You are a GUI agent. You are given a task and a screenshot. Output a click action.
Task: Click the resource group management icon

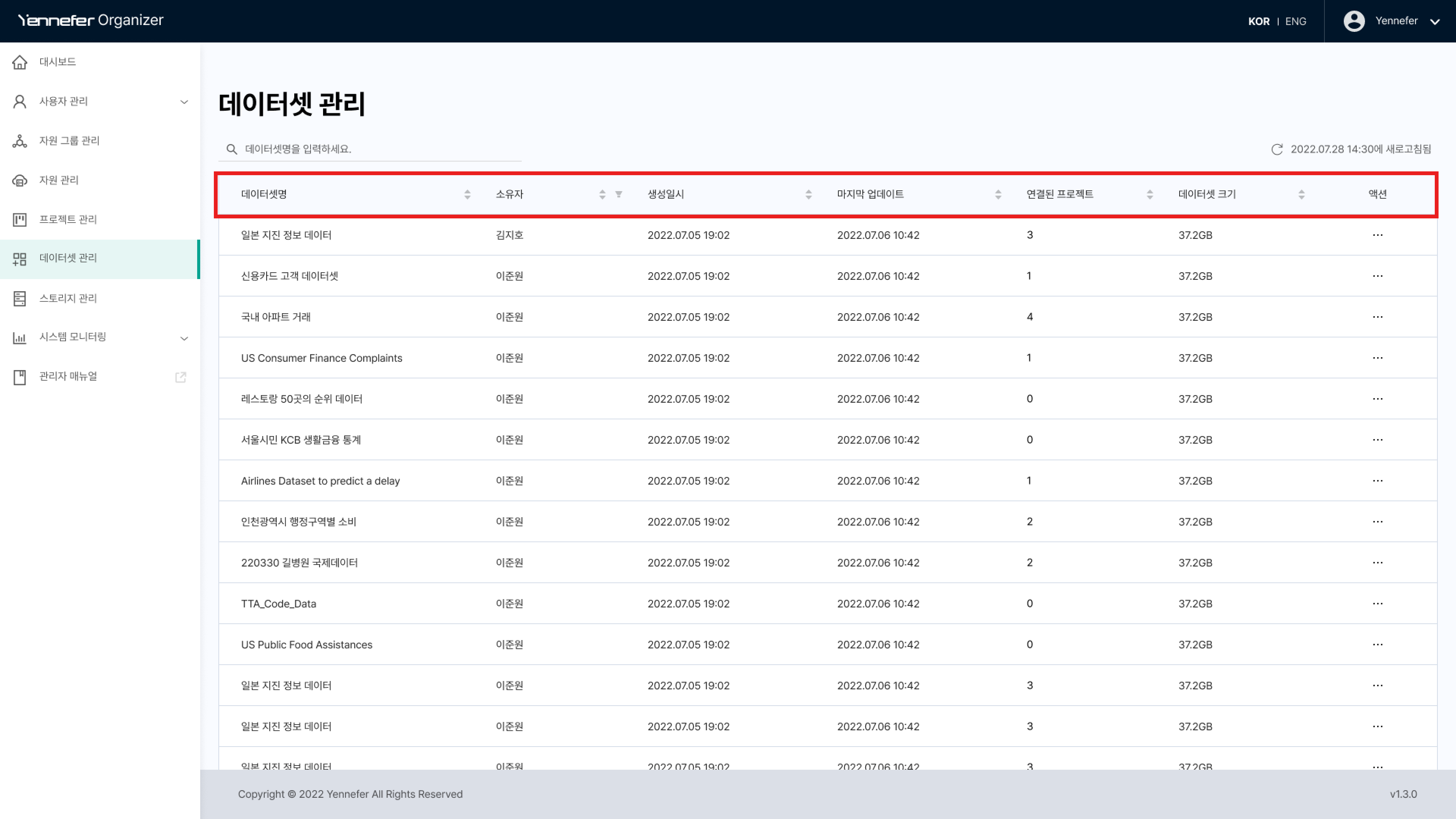tap(20, 141)
